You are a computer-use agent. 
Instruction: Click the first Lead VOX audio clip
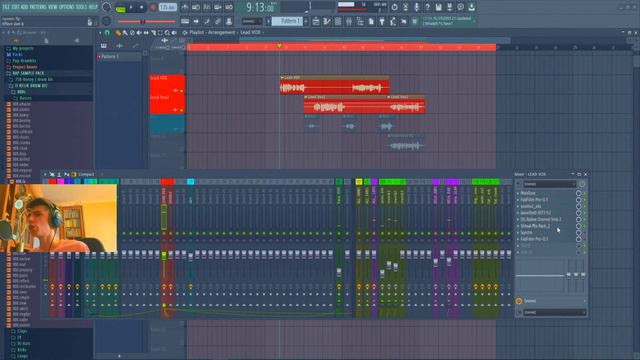[x=334, y=85]
